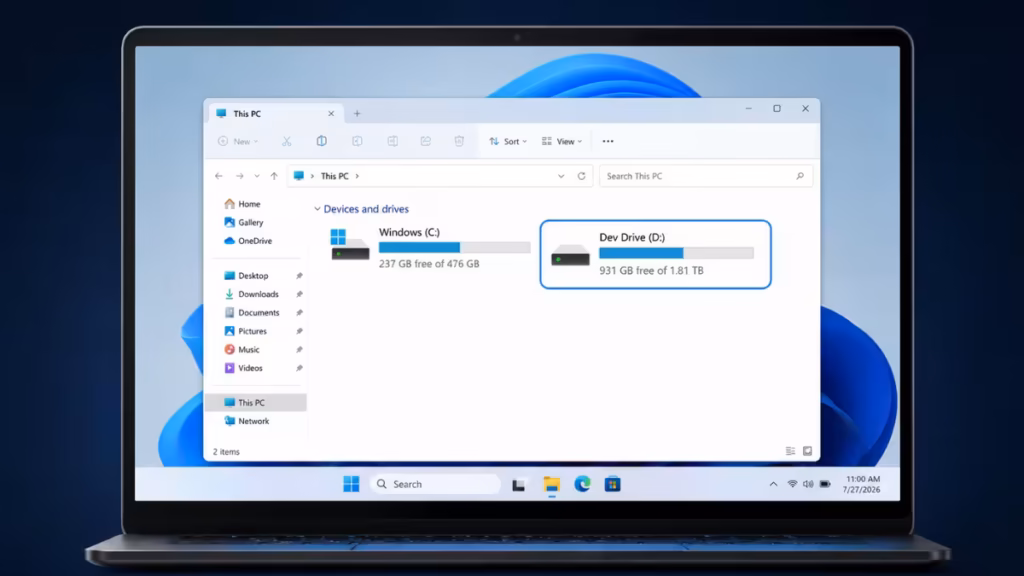Open the New dropdown menu
1024x576 pixels.
[x=238, y=141]
